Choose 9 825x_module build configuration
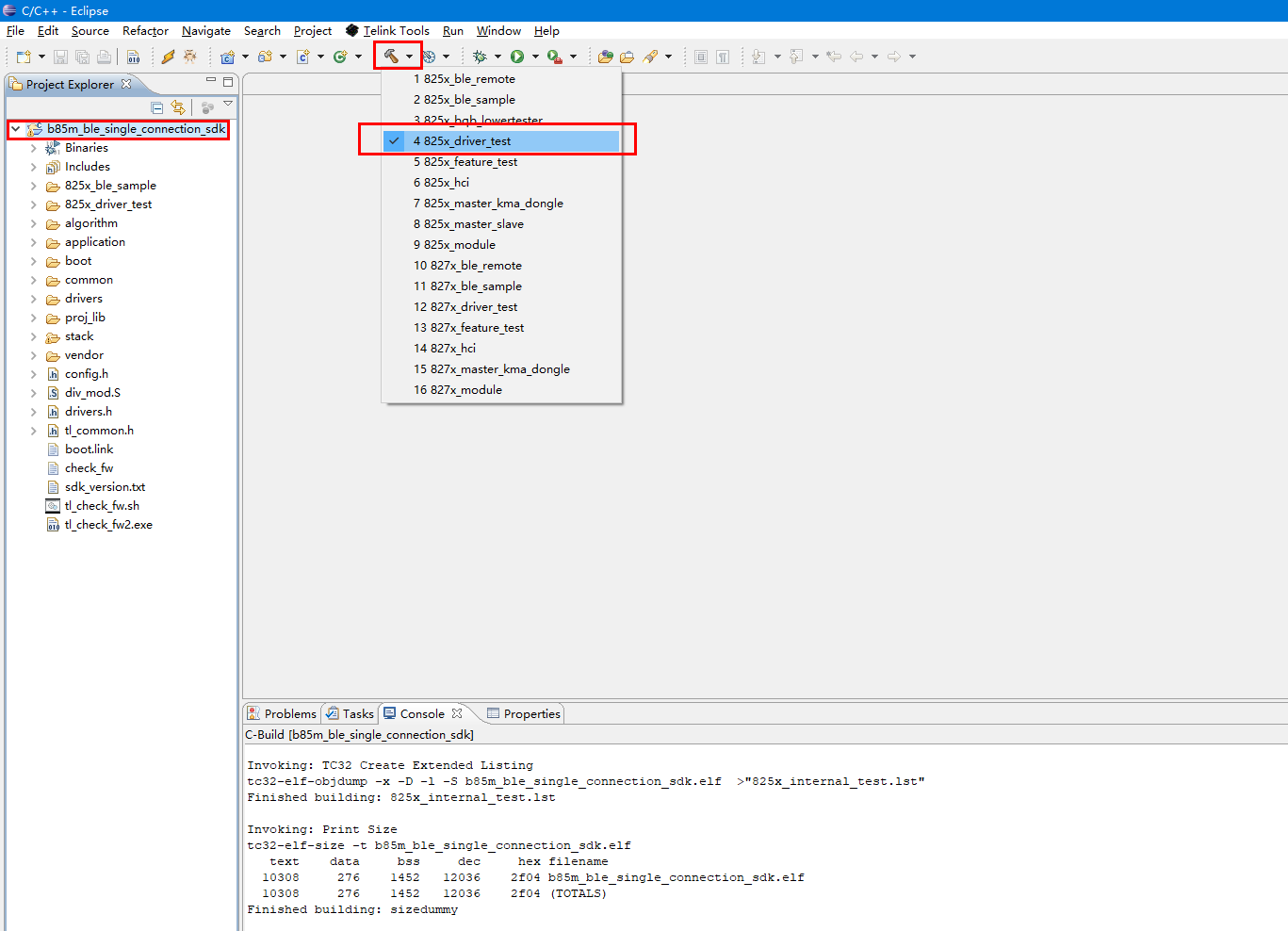1288x931 pixels. (501, 245)
